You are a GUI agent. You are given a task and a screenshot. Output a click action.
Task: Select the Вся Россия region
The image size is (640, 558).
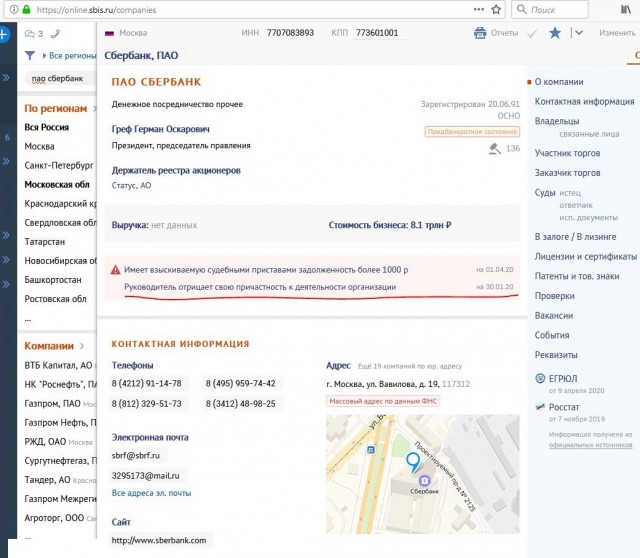click(x=47, y=127)
